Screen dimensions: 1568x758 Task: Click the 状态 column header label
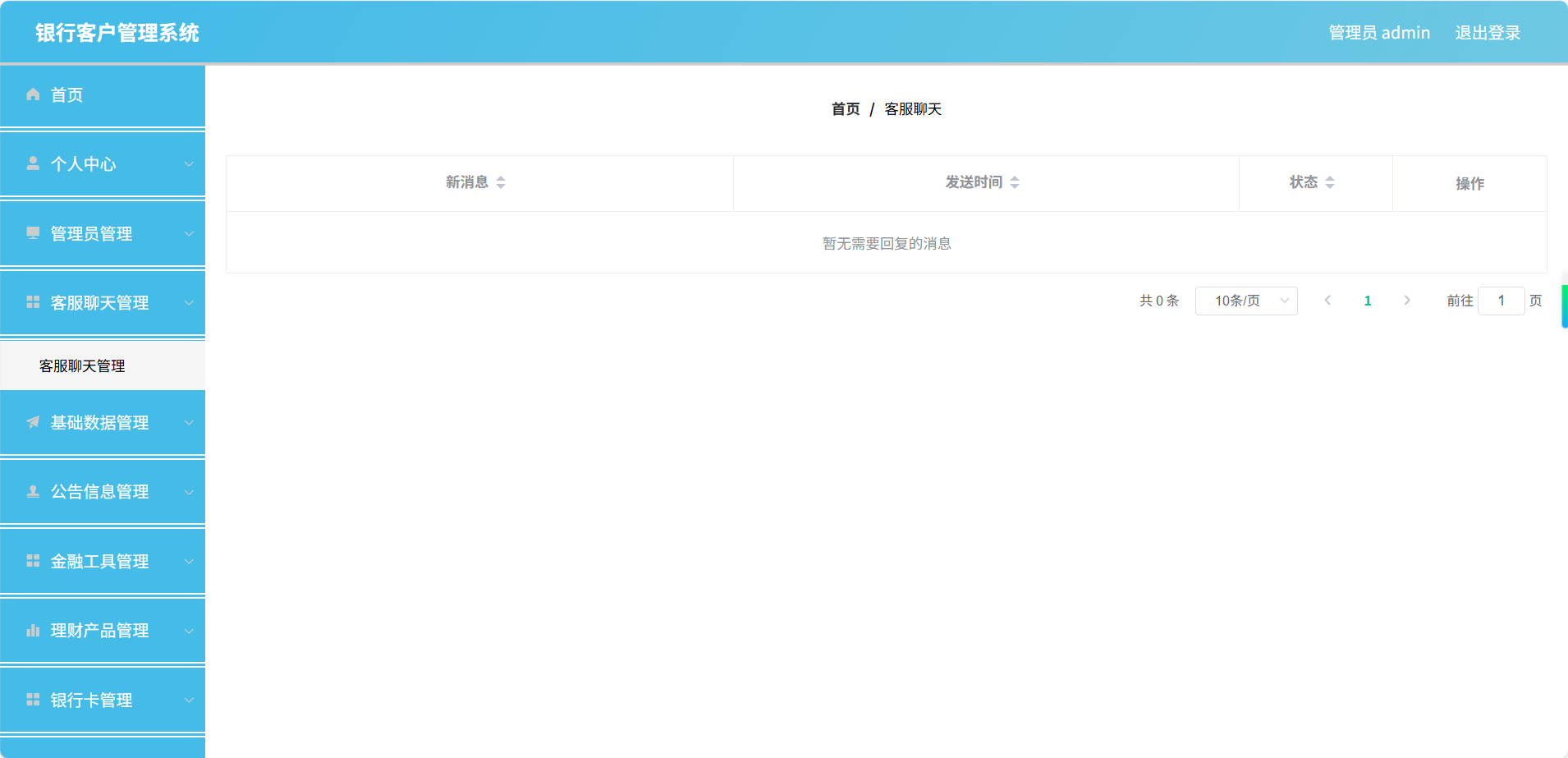click(x=1304, y=182)
